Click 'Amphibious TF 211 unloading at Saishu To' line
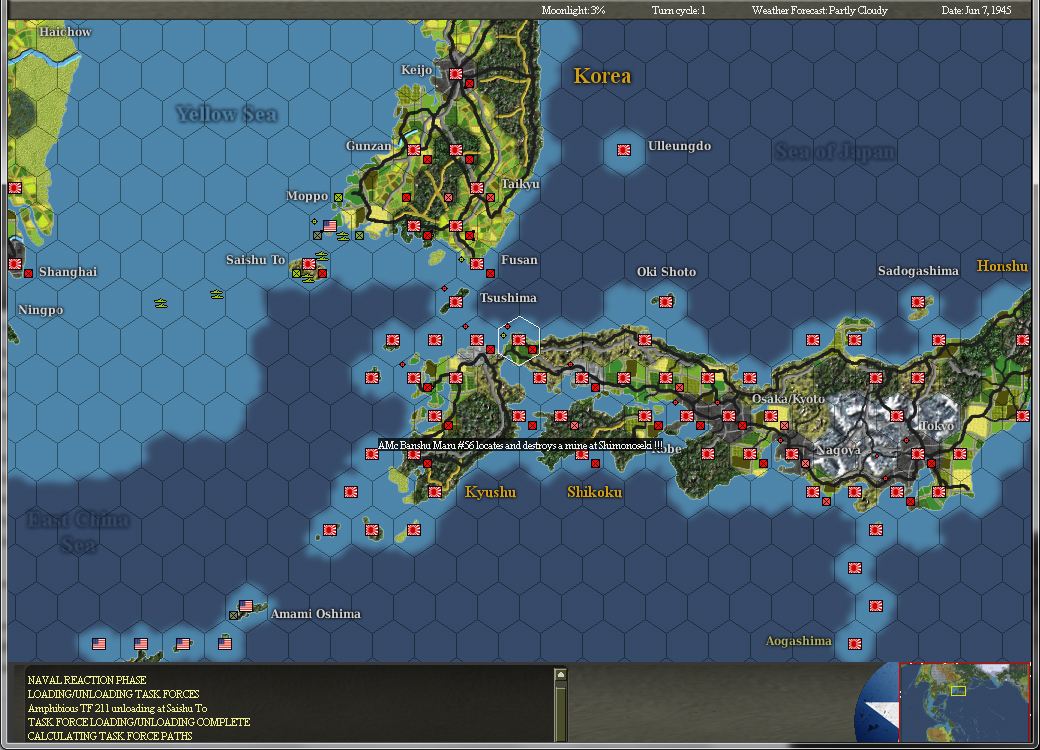The width and height of the screenshot is (1040, 750). (117, 708)
